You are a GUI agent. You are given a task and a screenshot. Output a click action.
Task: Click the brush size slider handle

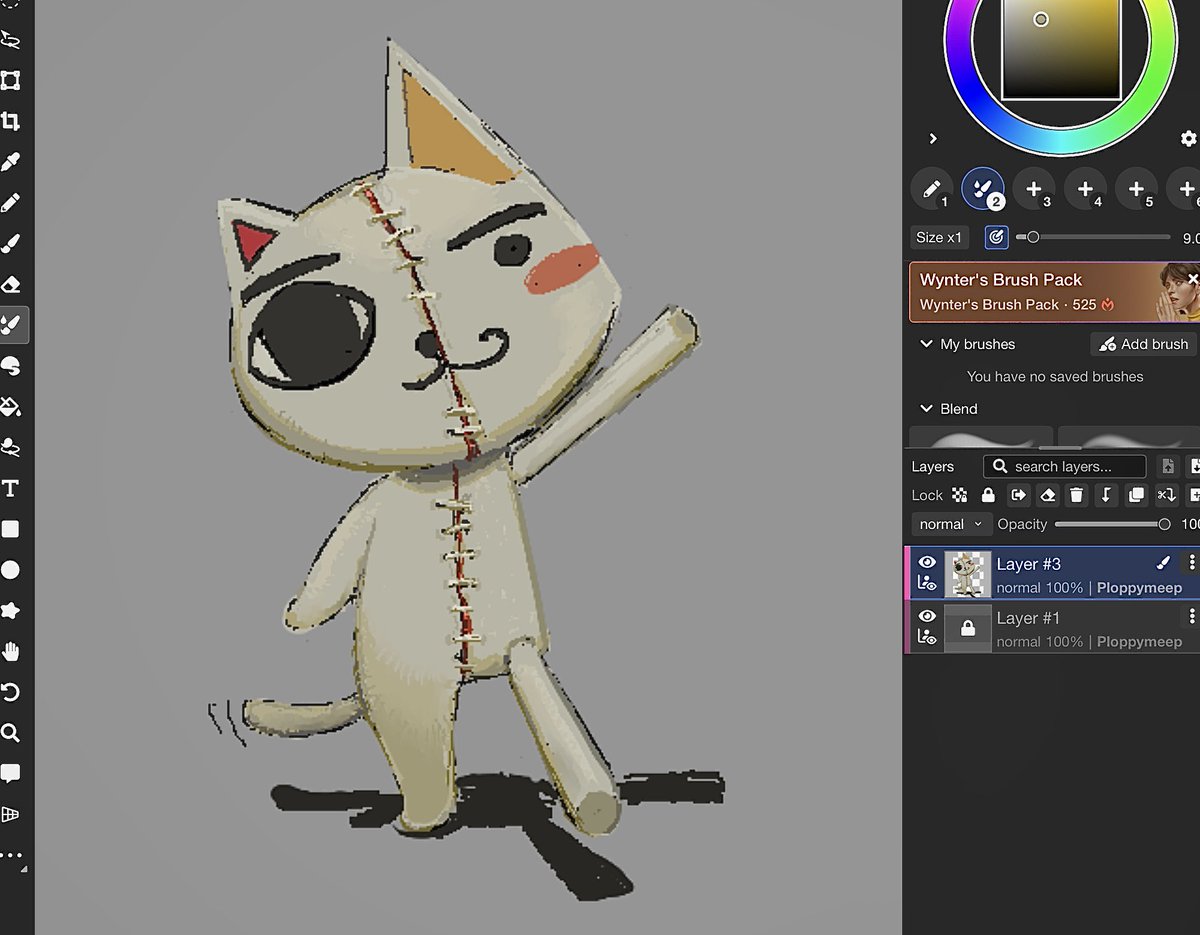pos(1033,237)
